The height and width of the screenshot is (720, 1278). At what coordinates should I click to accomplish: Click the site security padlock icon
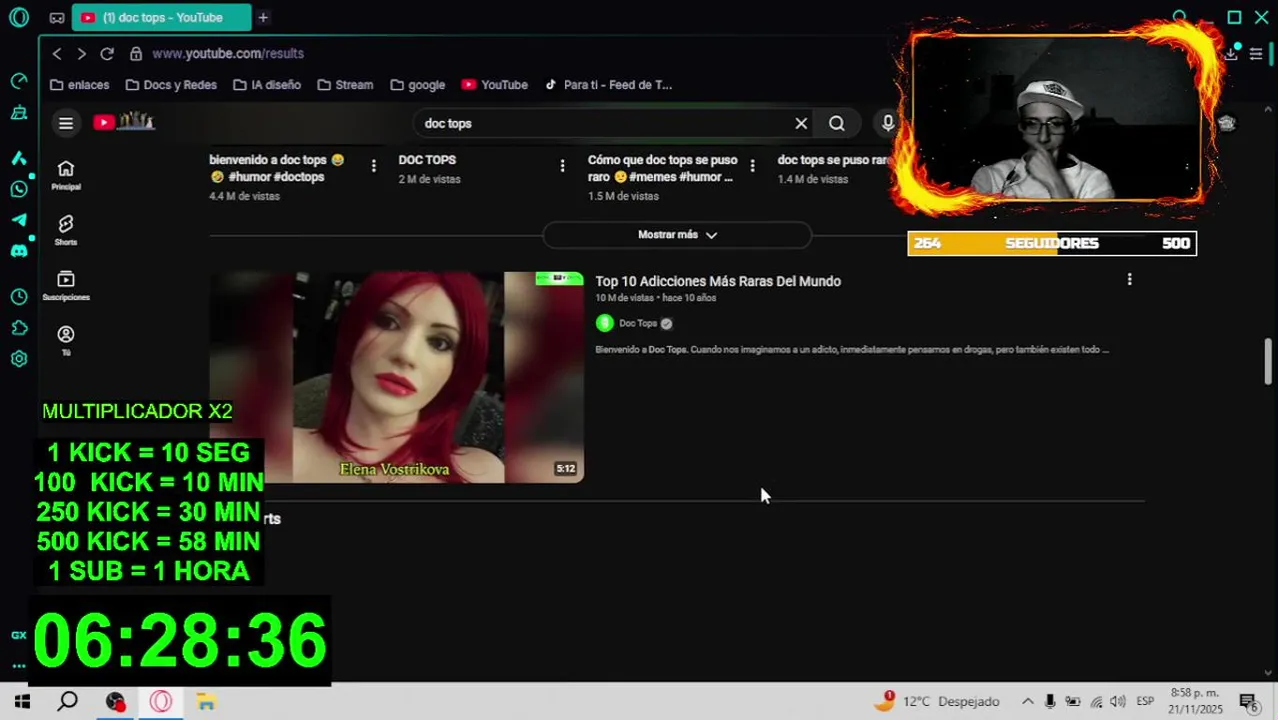(x=135, y=53)
